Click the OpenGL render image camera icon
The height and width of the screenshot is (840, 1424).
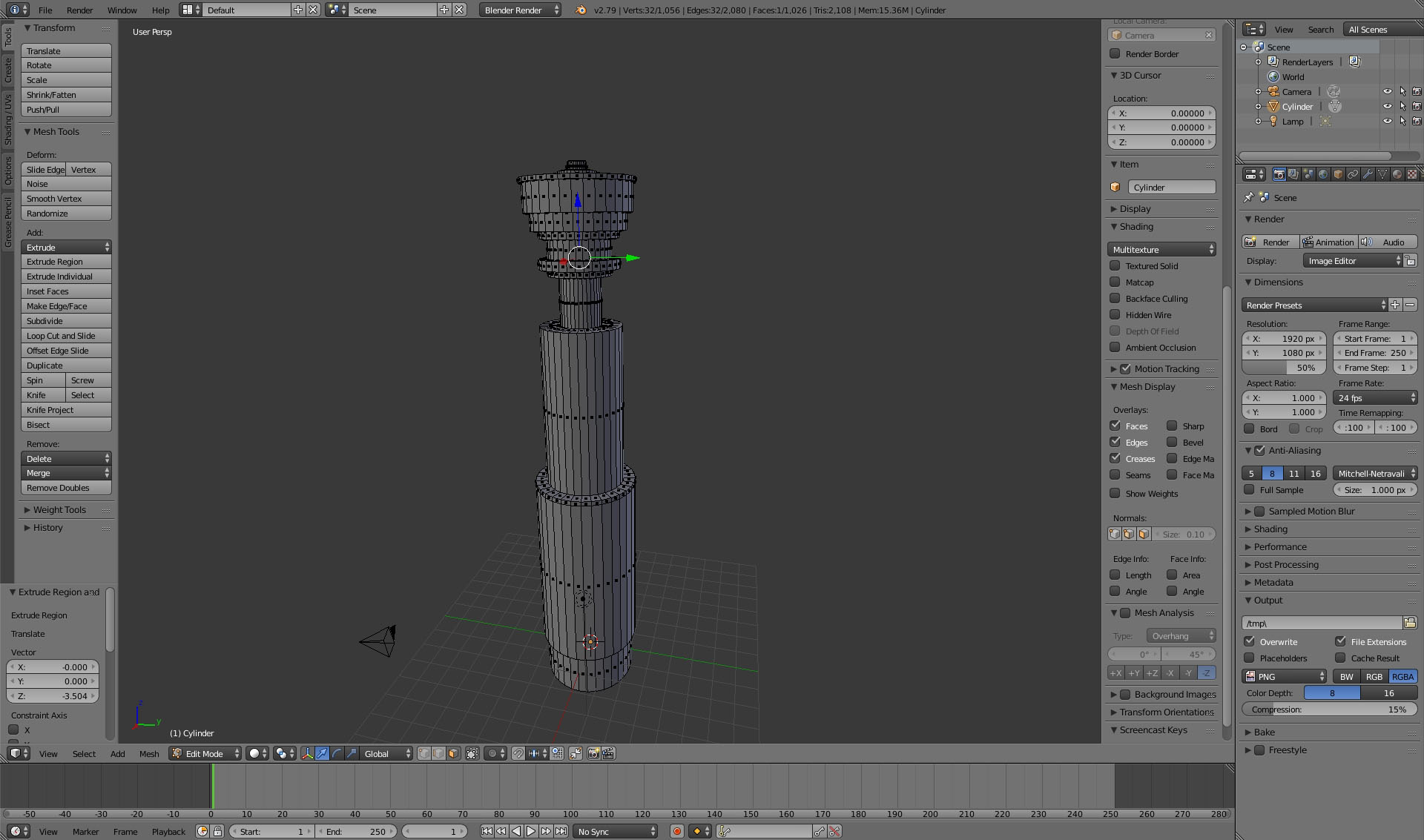pyautogui.click(x=593, y=753)
